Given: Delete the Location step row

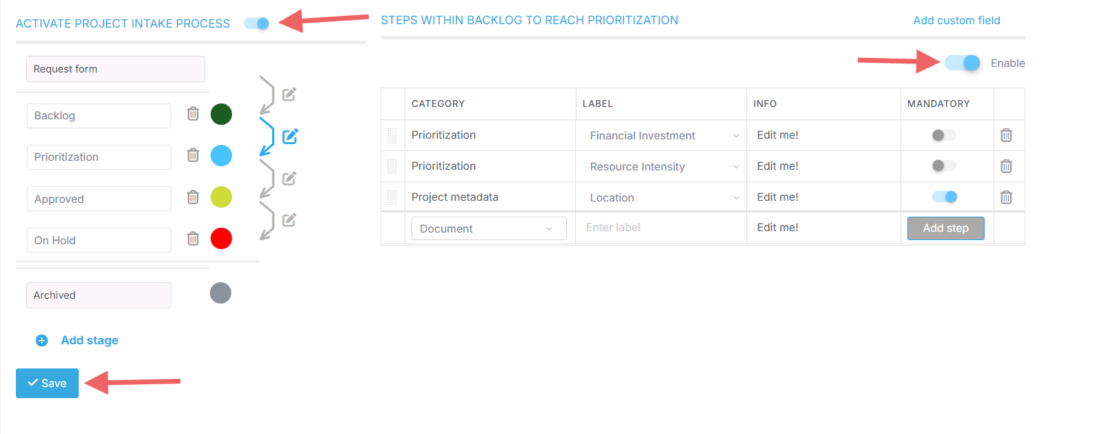Looking at the screenshot, I should coord(1007,197).
